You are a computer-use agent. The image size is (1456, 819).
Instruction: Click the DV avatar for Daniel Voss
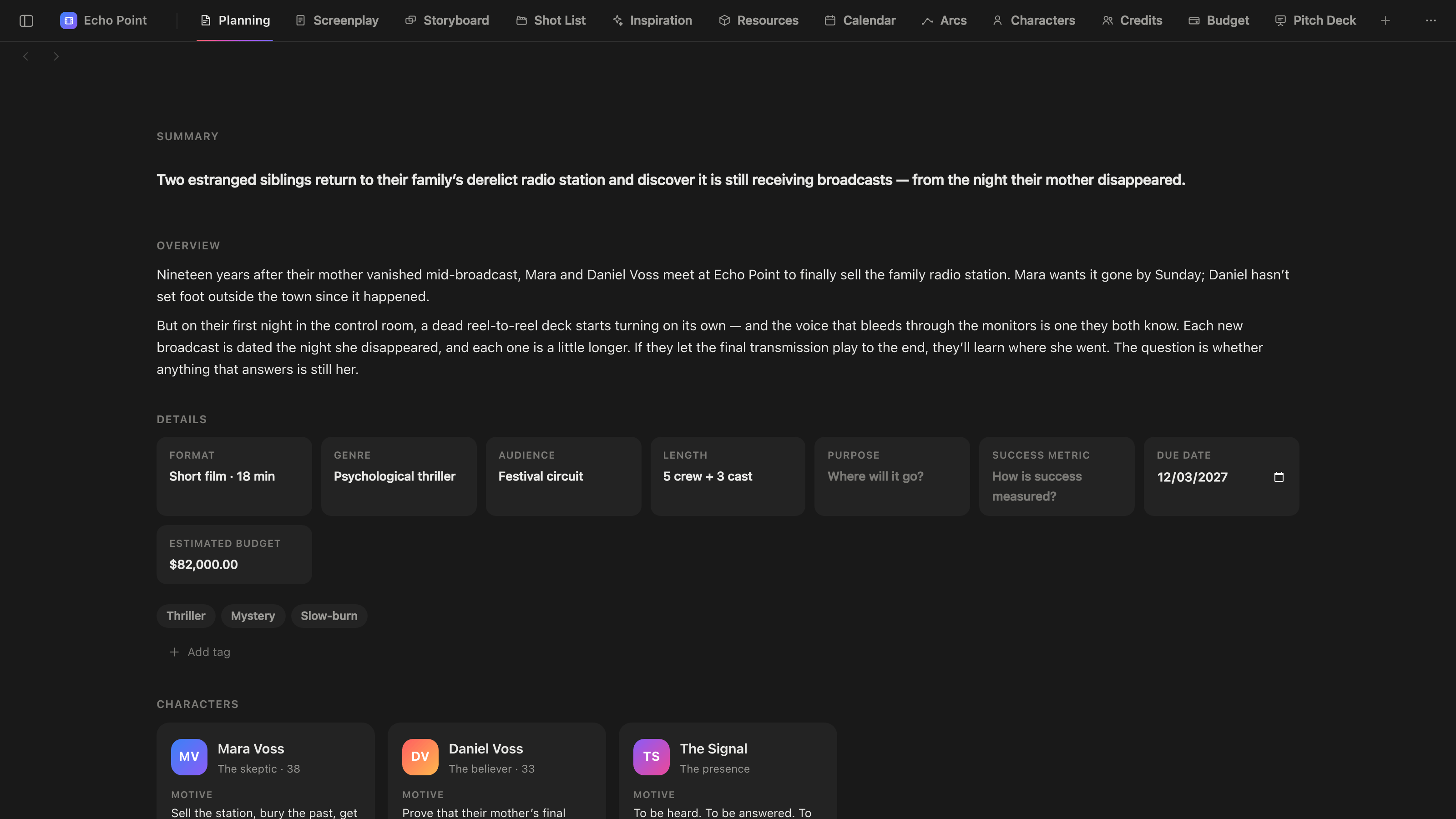pyautogui.click(x=420, y=757)
